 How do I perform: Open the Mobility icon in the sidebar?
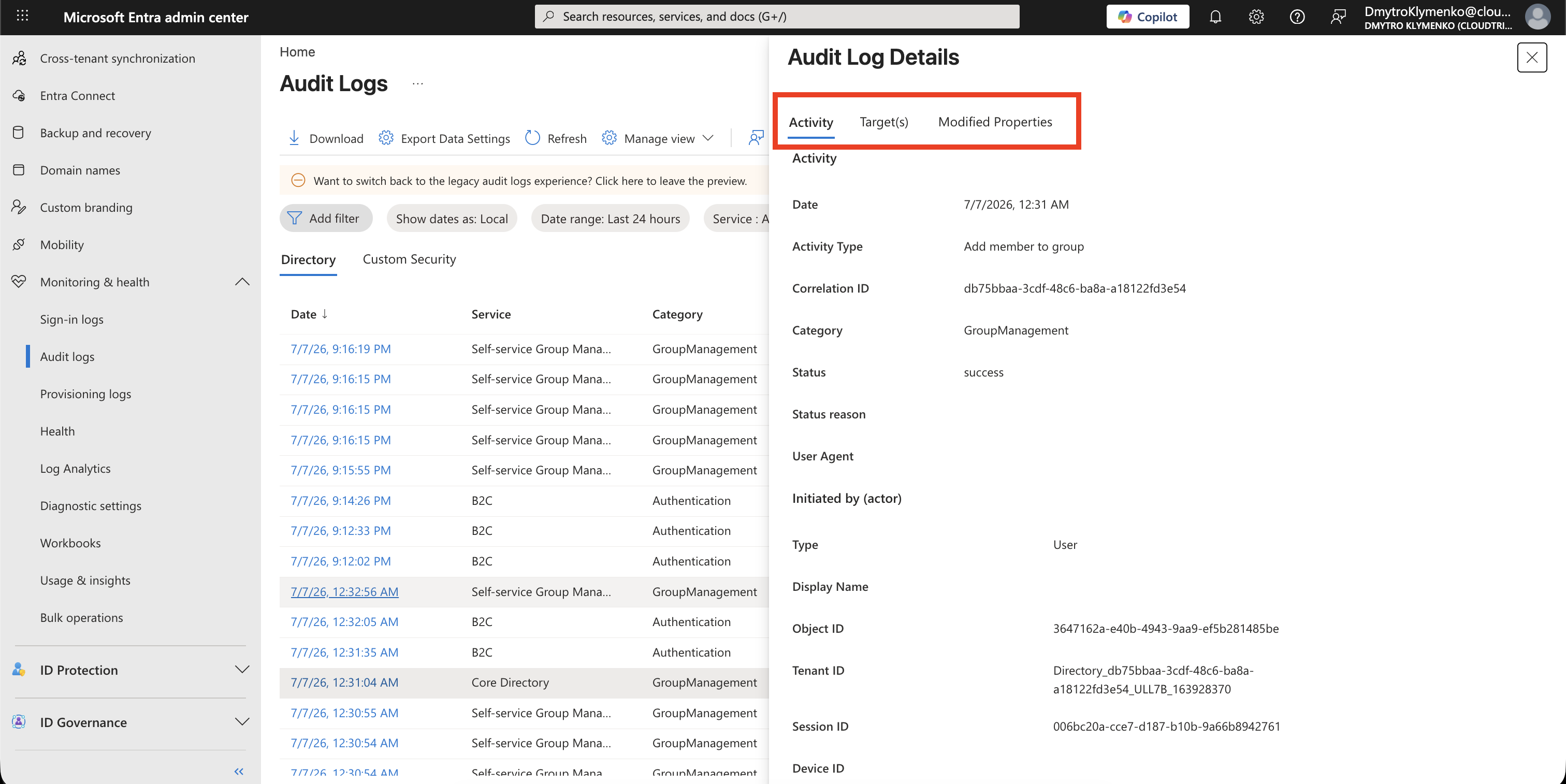click(19, 244)
